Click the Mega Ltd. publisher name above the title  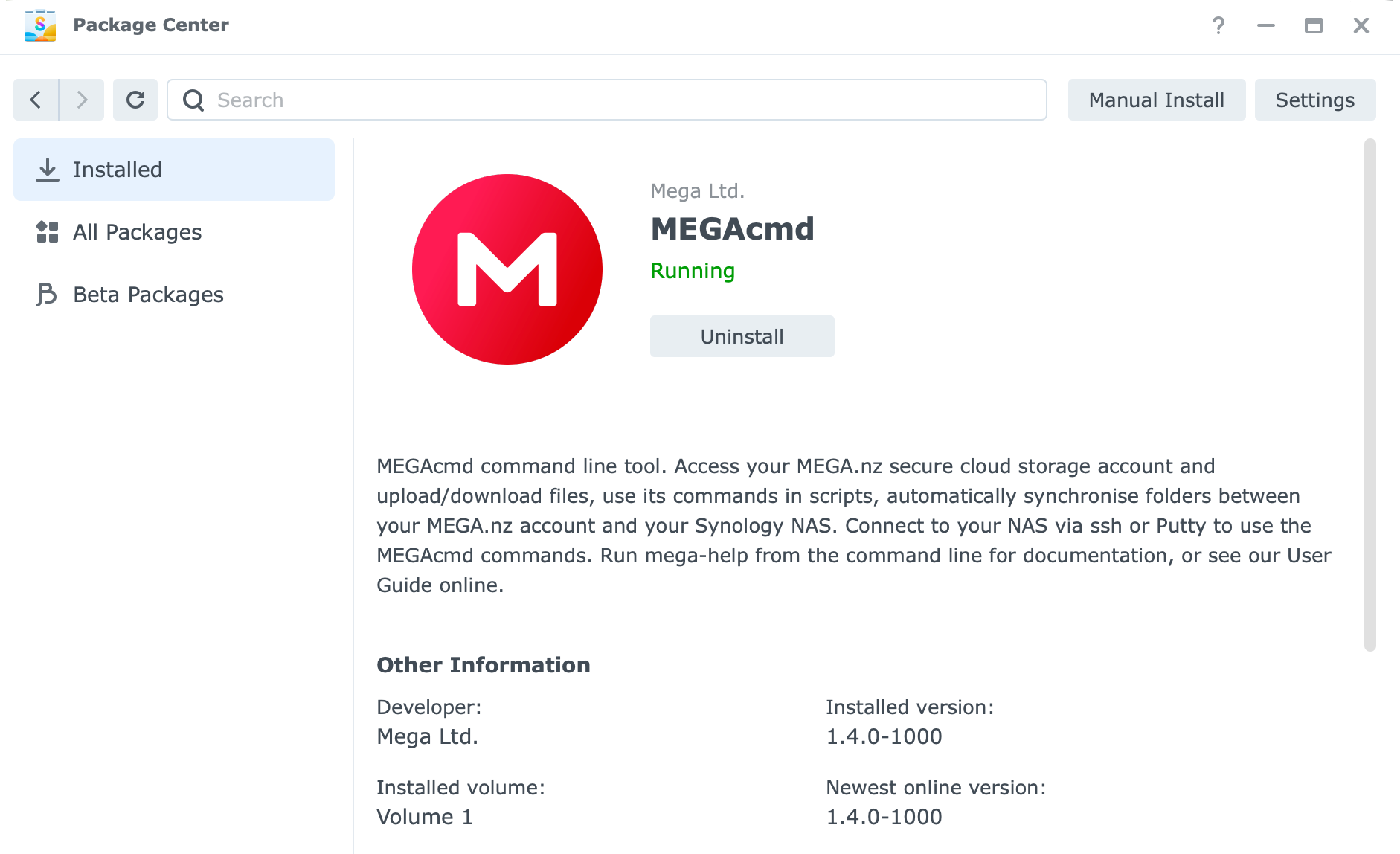(698, 191)
